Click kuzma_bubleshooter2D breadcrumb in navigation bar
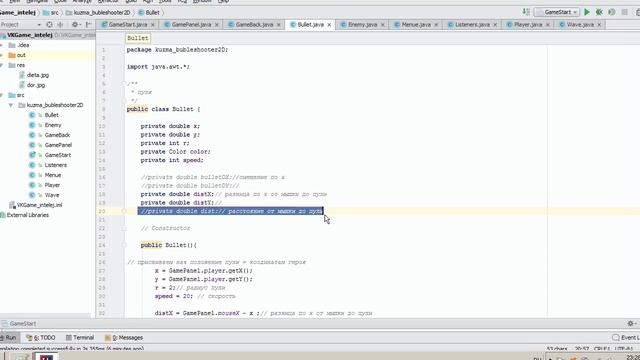This screenshot has width=640, height=360. 98,13
